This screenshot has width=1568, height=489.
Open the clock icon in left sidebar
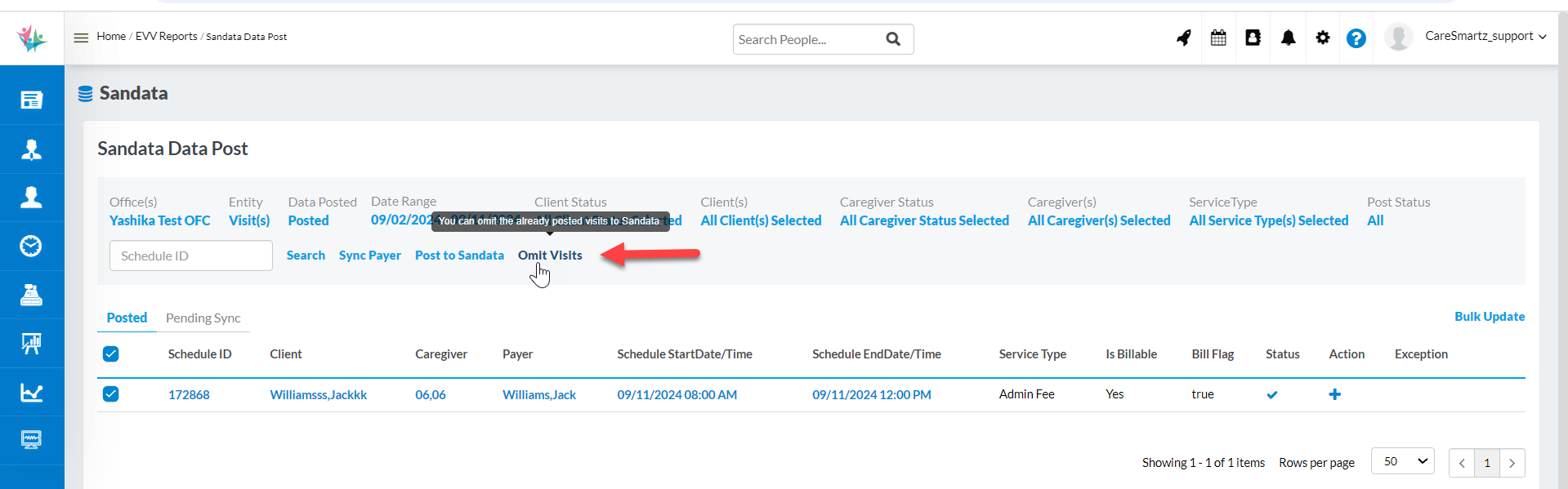[31, 246]
